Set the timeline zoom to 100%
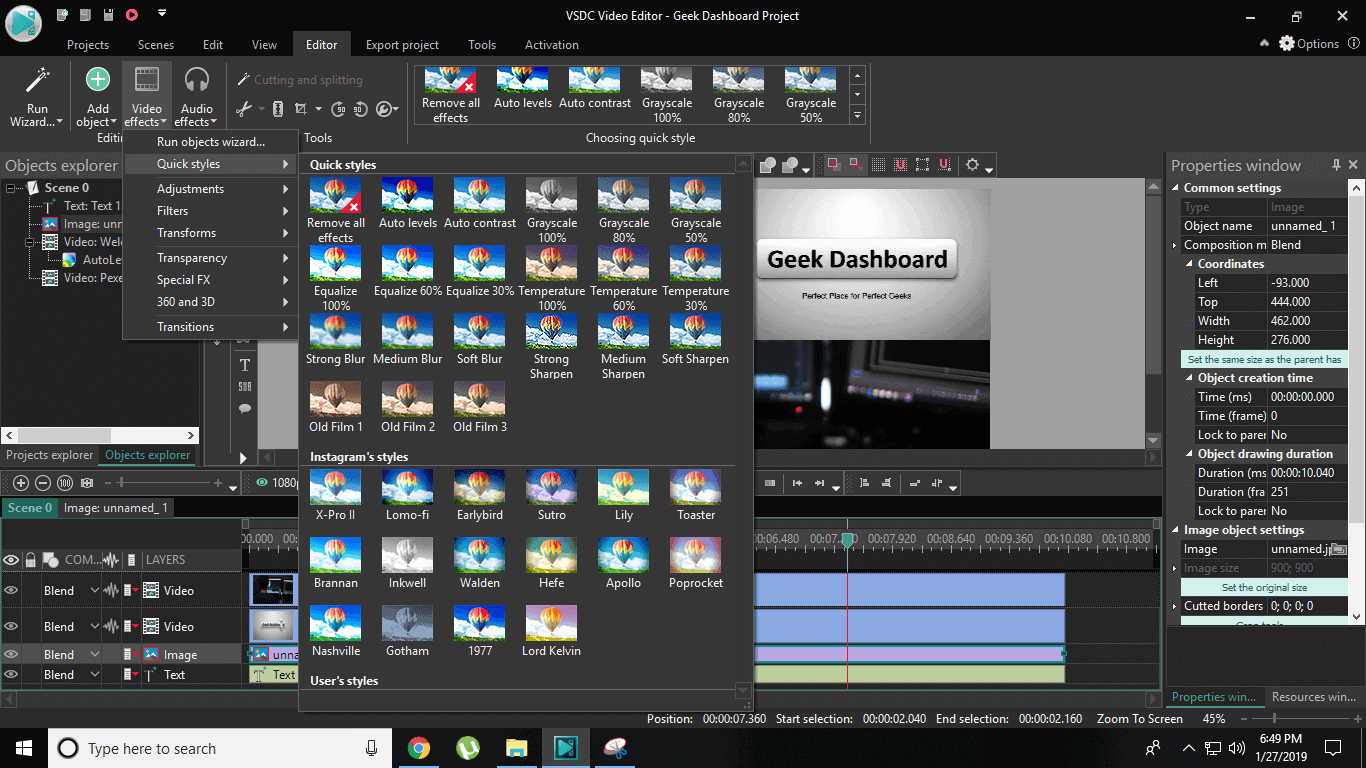The width and height of the screenshot is (1366, 768). [x=65, y=483]
